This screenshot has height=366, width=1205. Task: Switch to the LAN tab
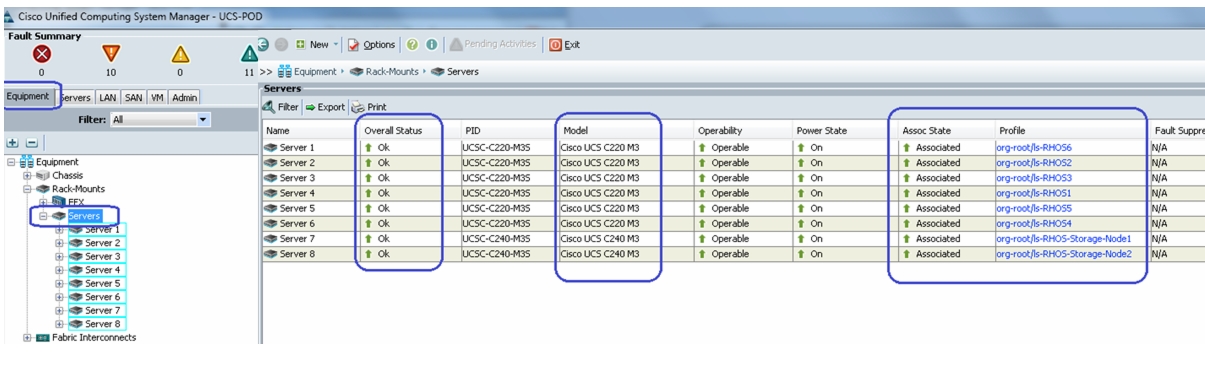pyautogui.click(x=108, y=97)
